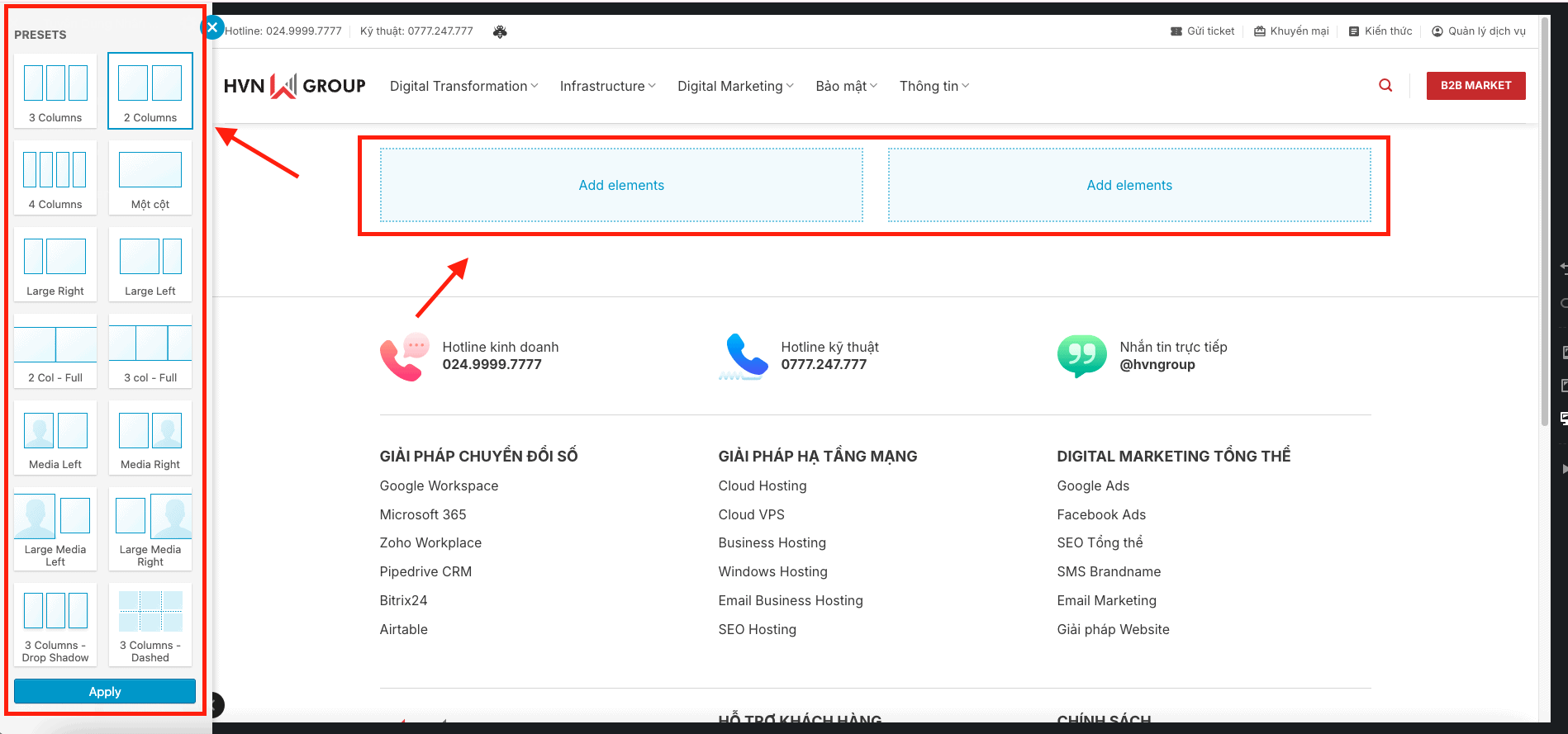Click the Gửi ticket link
This screenshot has height=734, width=1568.
pos(1202,31)
